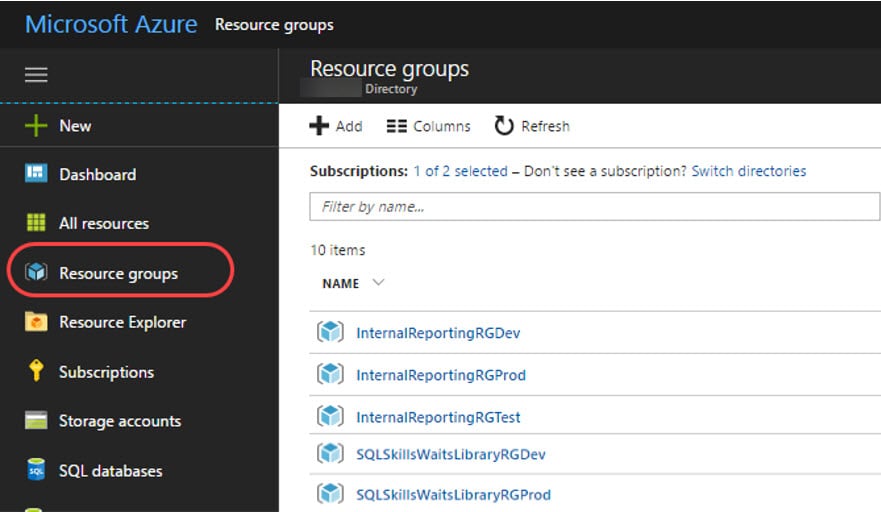The height and width of the screenshot is (512, 881).
Task: Click the All resources grid icon
Action: (36, 222)
